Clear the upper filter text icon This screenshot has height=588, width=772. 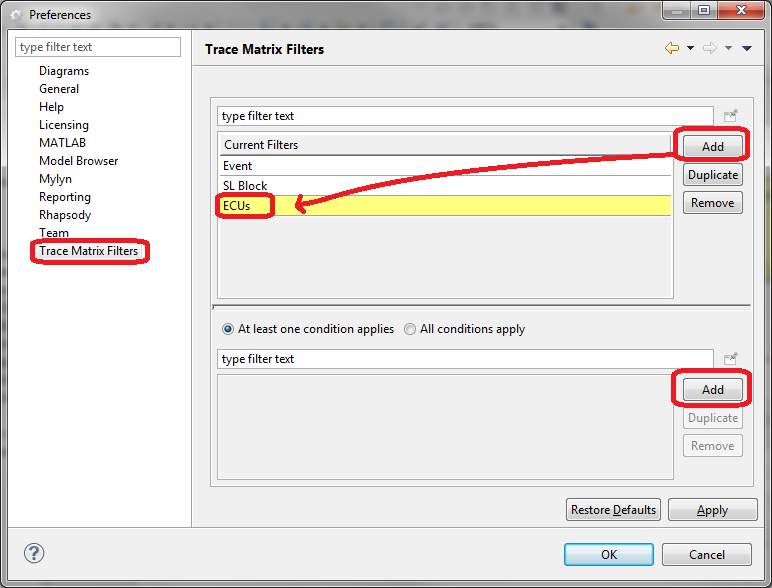click(x=731, y=116)
